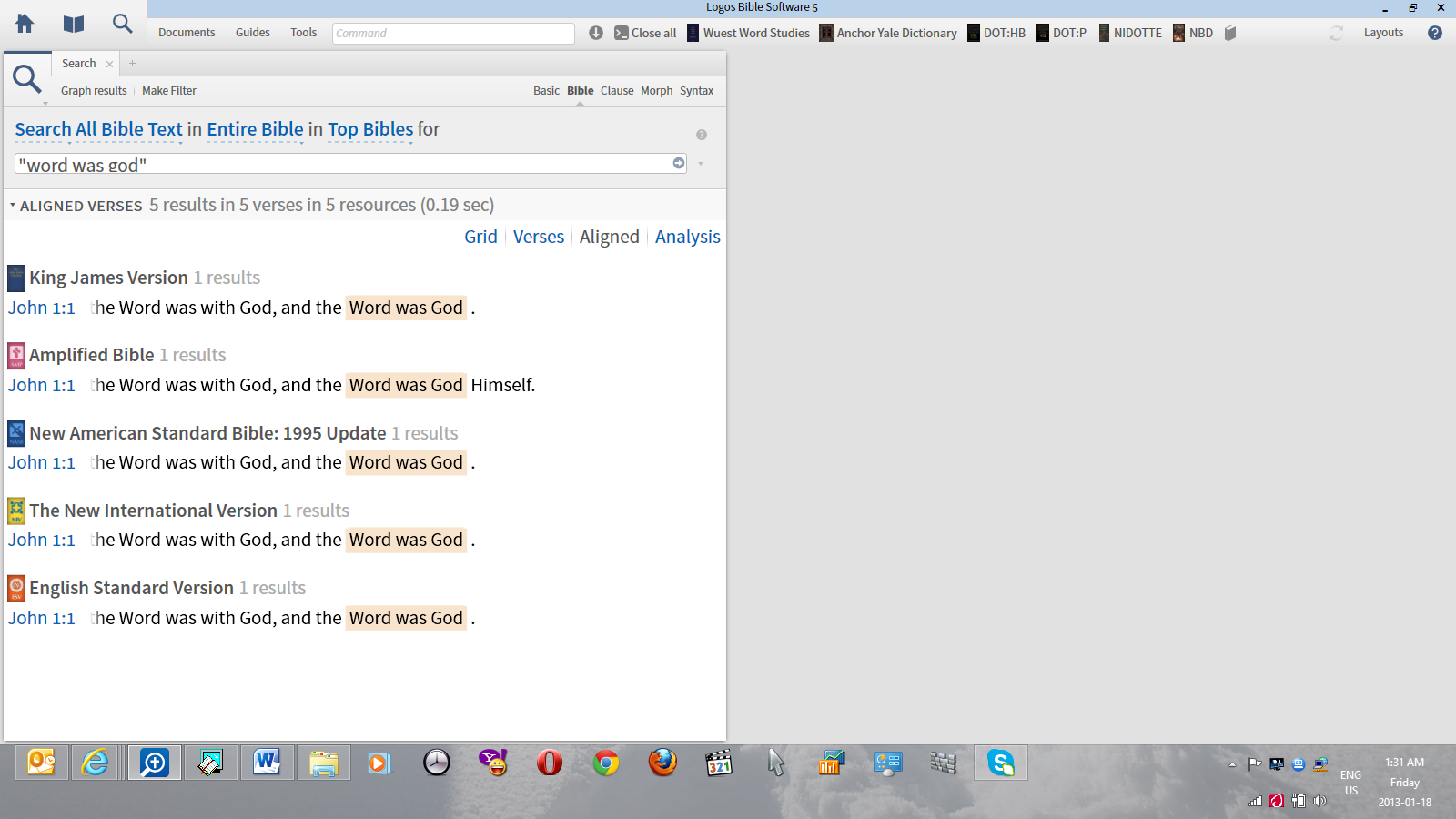
Task: Open Wuest Word Studies shortcut
Action: click(748, 33)
